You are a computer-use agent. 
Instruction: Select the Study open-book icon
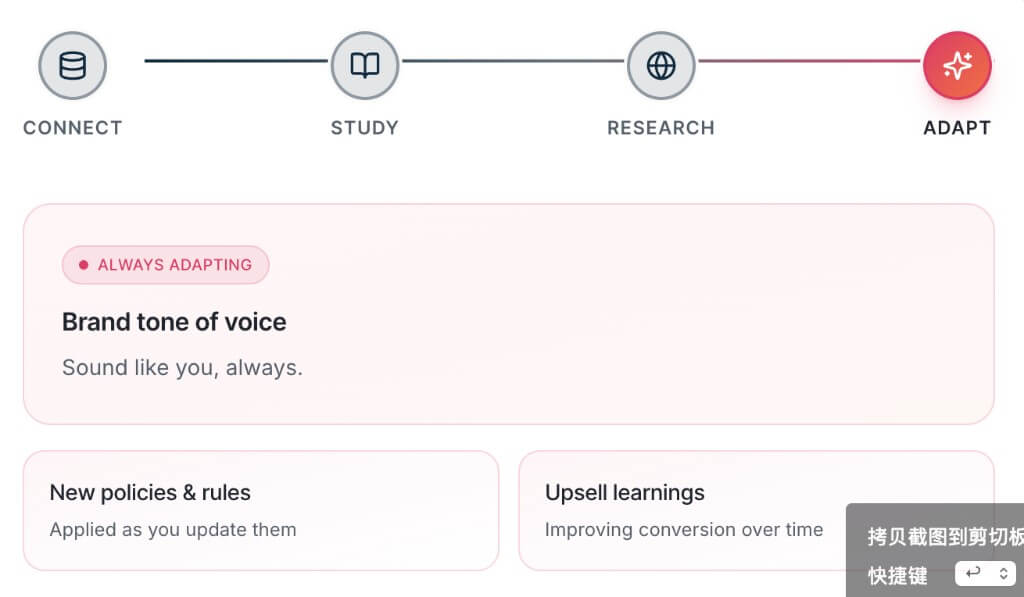[364, 65]
